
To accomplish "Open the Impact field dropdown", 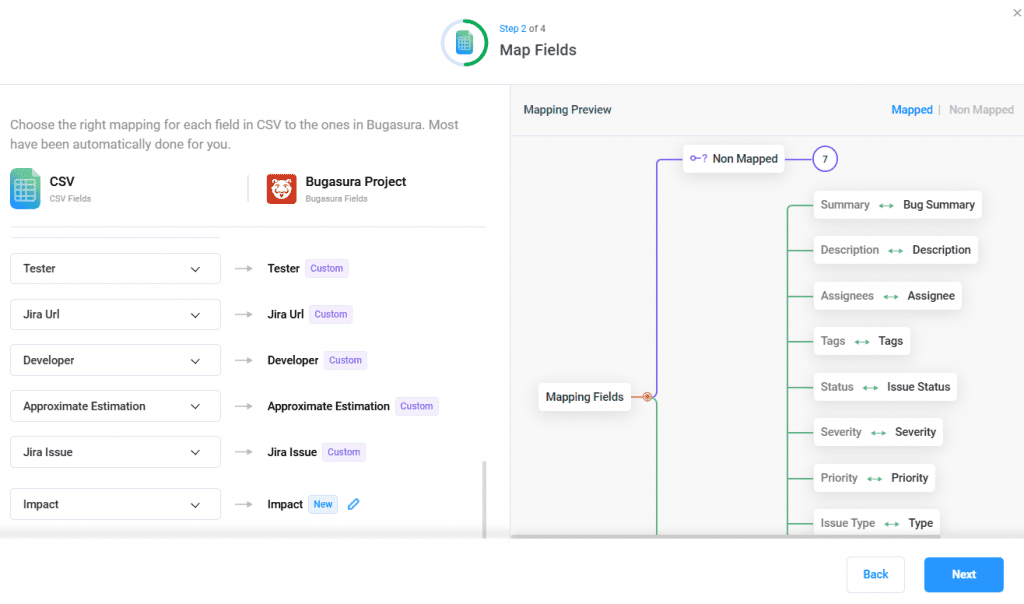I will [115, 504].
